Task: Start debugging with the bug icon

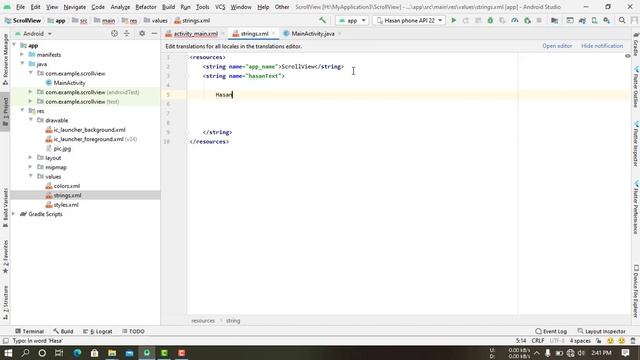Action: [x=490, y=20]
